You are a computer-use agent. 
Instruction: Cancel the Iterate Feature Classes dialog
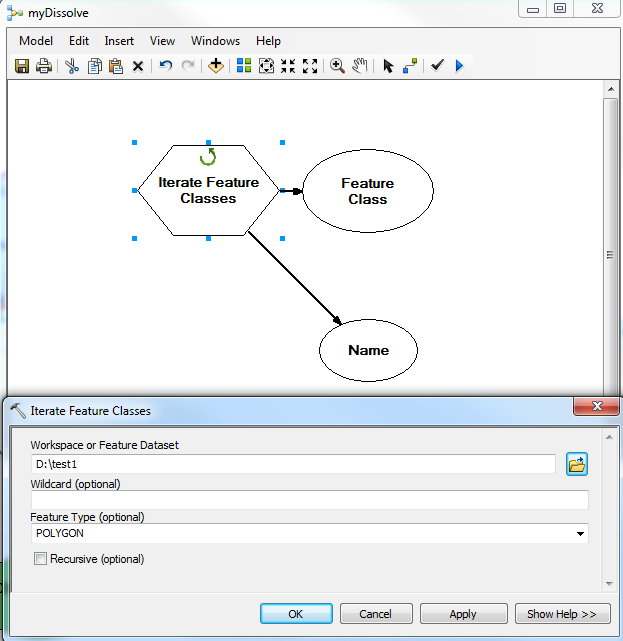(x=376, y=614)
